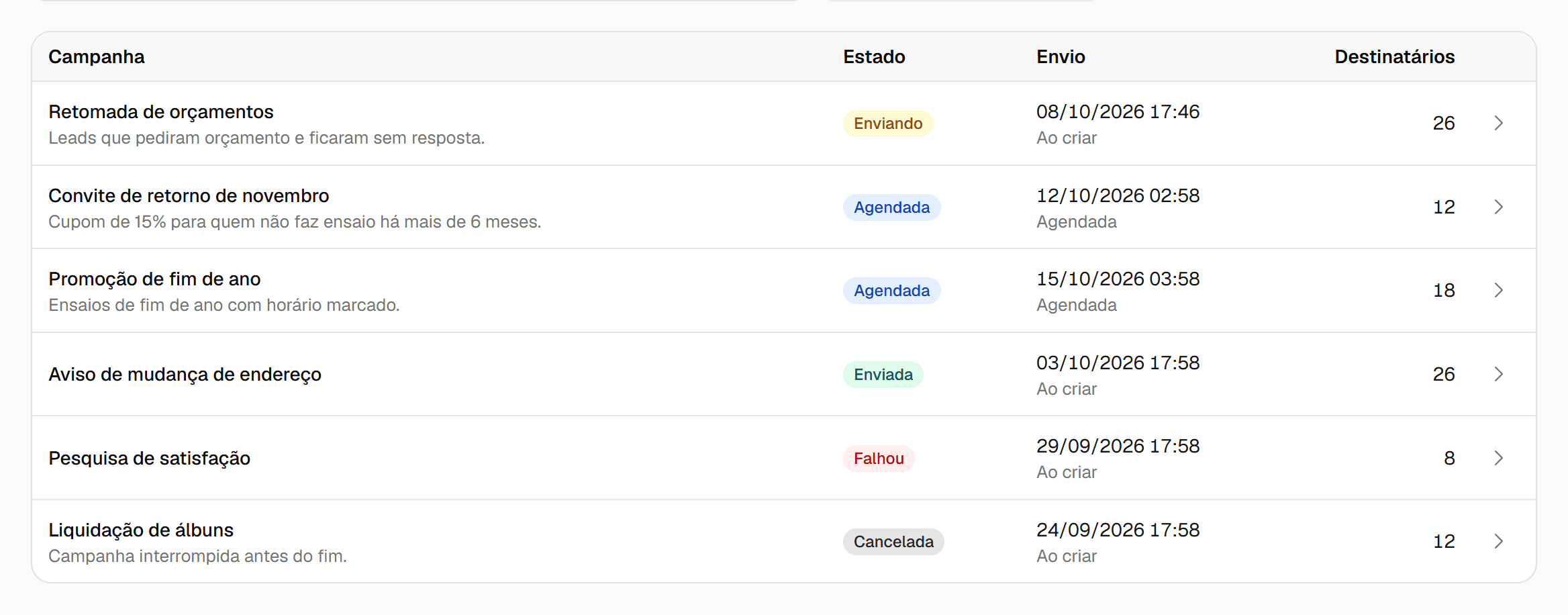Screen dimensions: 1568x615
Task: Click description 'Campanha interrompida antes do fim.'
Action: 197,556
